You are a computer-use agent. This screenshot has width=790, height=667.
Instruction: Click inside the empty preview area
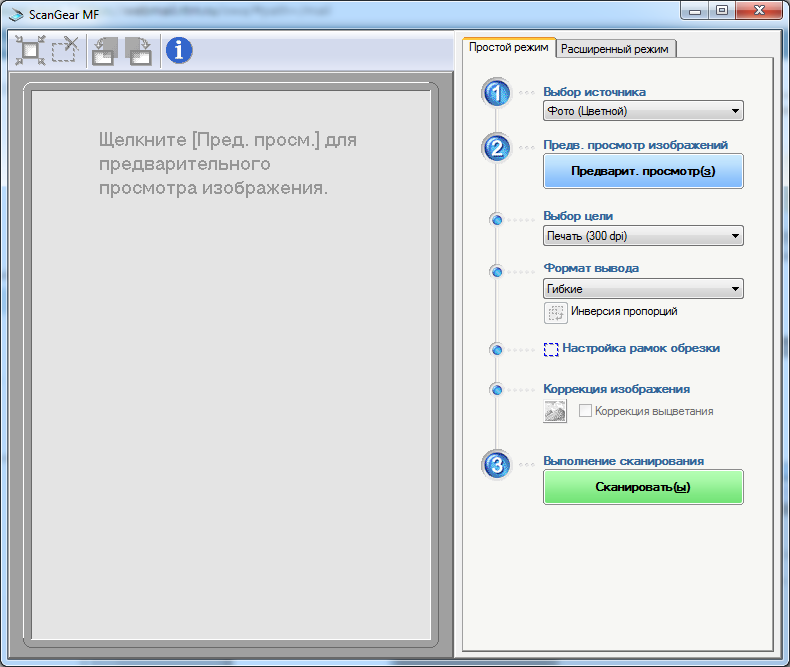pyautogui.click(x=232, y=400)
